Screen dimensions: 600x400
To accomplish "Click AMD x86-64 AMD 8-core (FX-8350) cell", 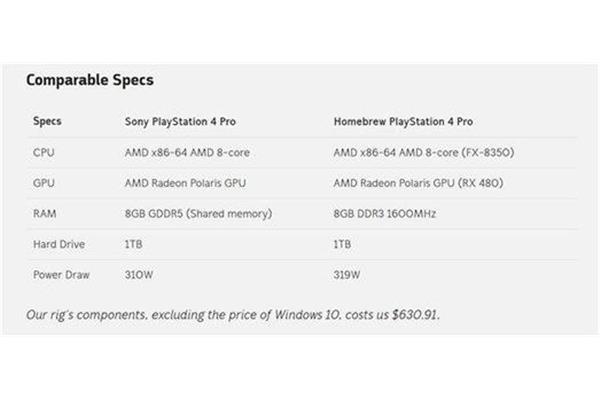I will pyautogui.click(x=424, y=153).
